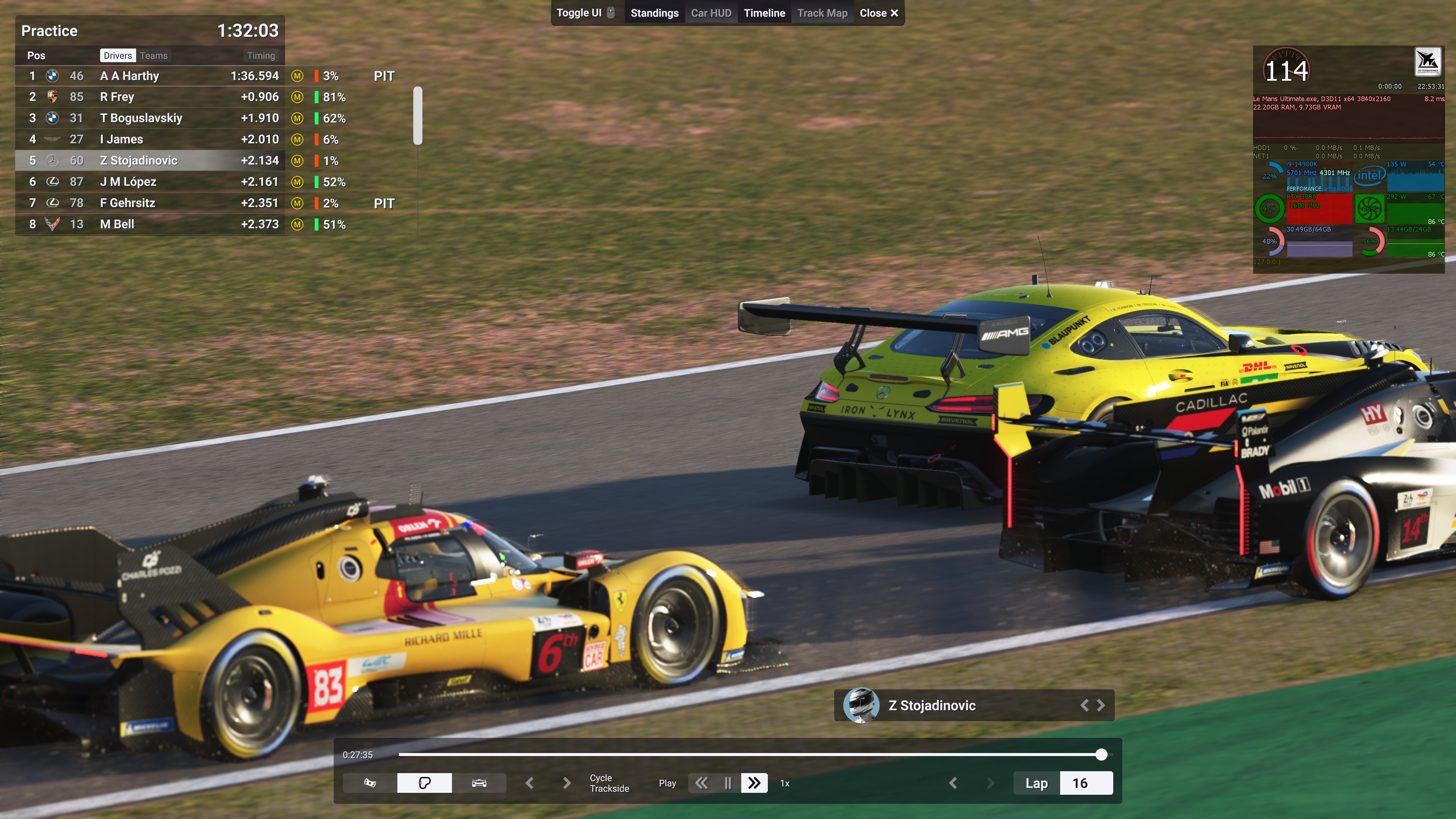Switch to previous driver using left chevron
1456x819 pixels.
[1084, 705]
